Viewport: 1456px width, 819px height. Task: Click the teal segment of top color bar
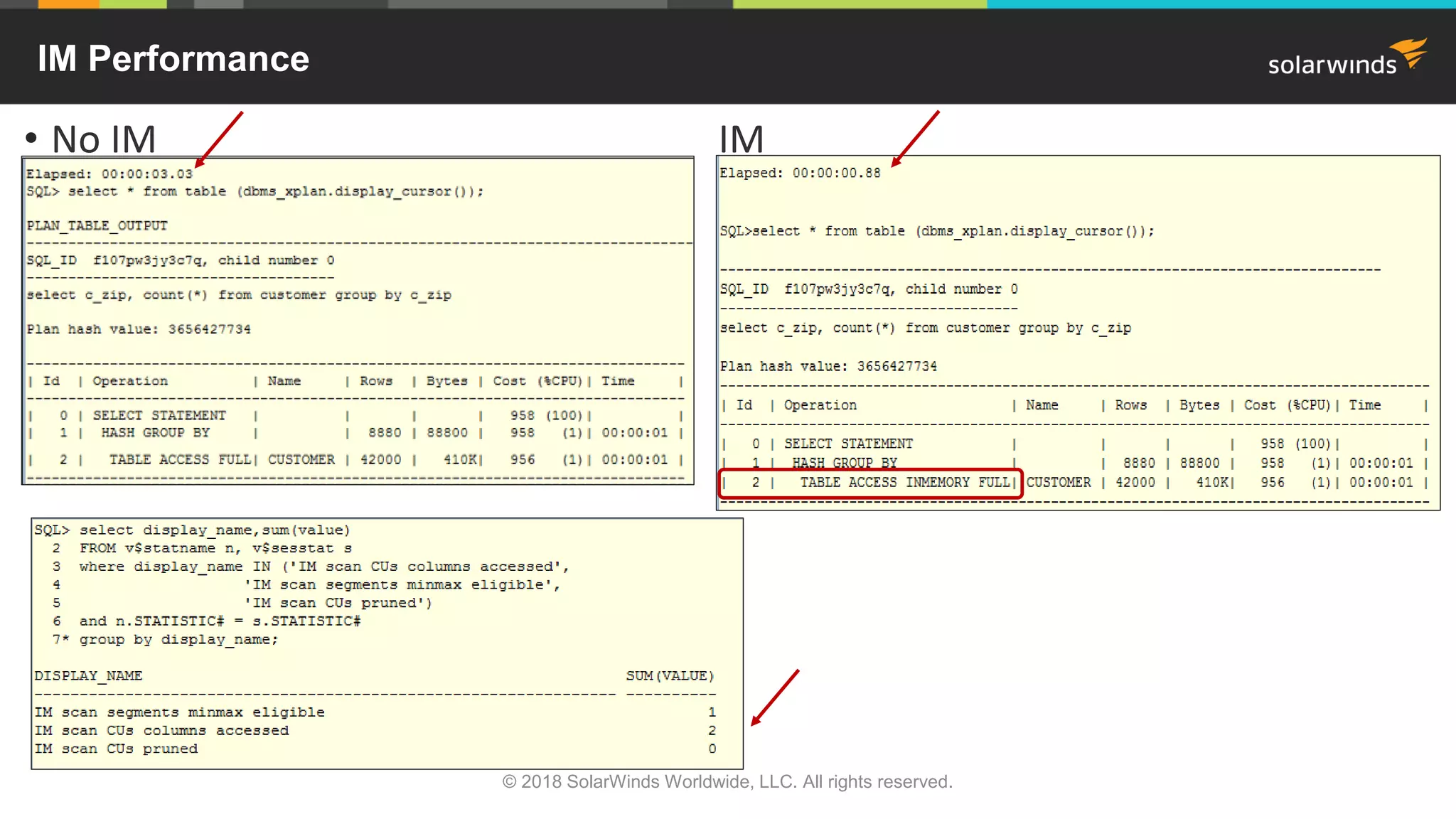point(1220,4)
